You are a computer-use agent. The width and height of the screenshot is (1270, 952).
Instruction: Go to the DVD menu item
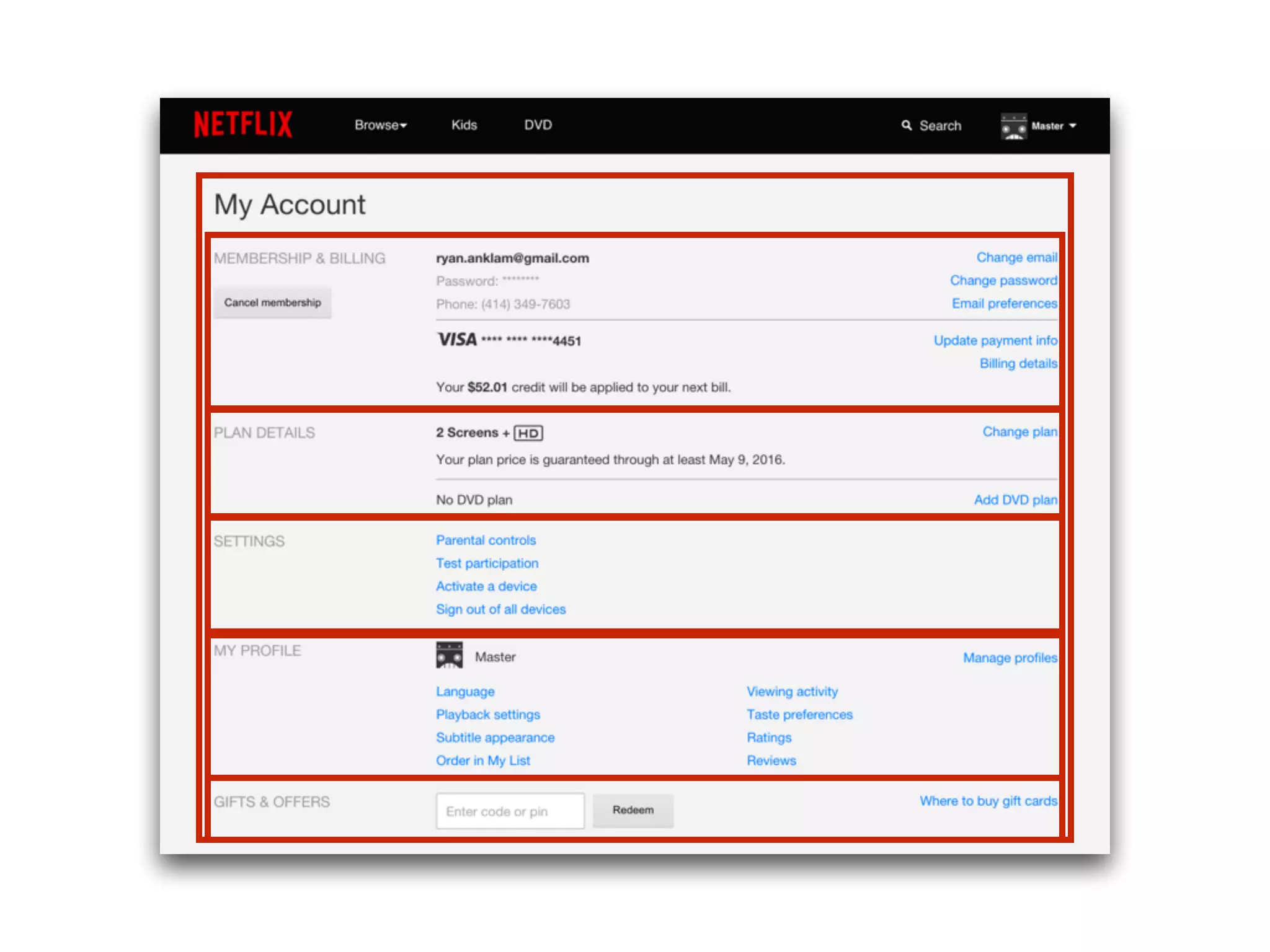pyautogui.click(x=538, y=125)
